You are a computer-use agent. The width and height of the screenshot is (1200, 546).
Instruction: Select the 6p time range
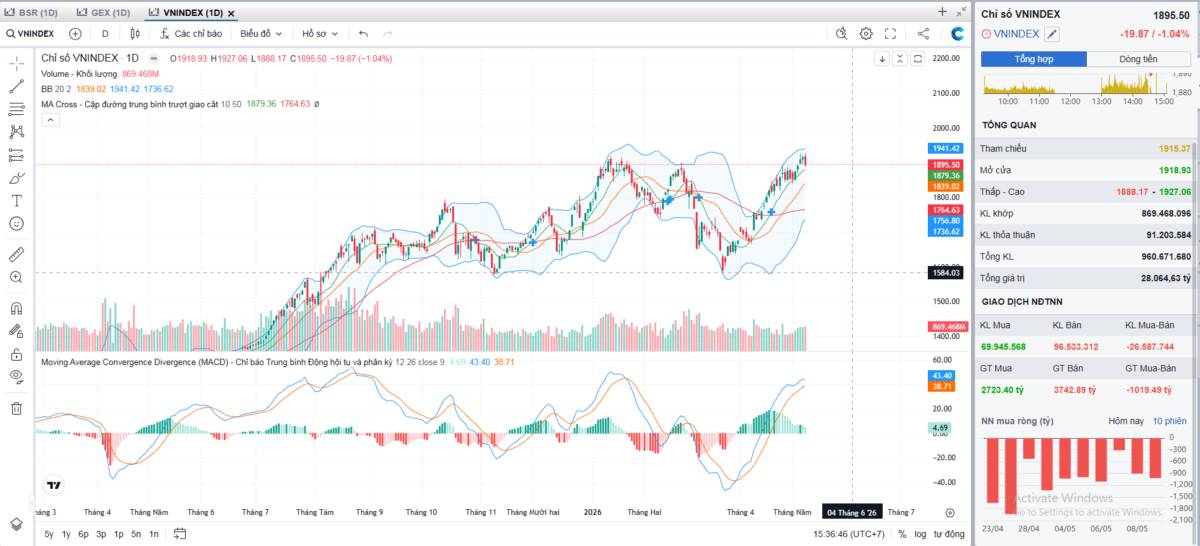(83, 534)
